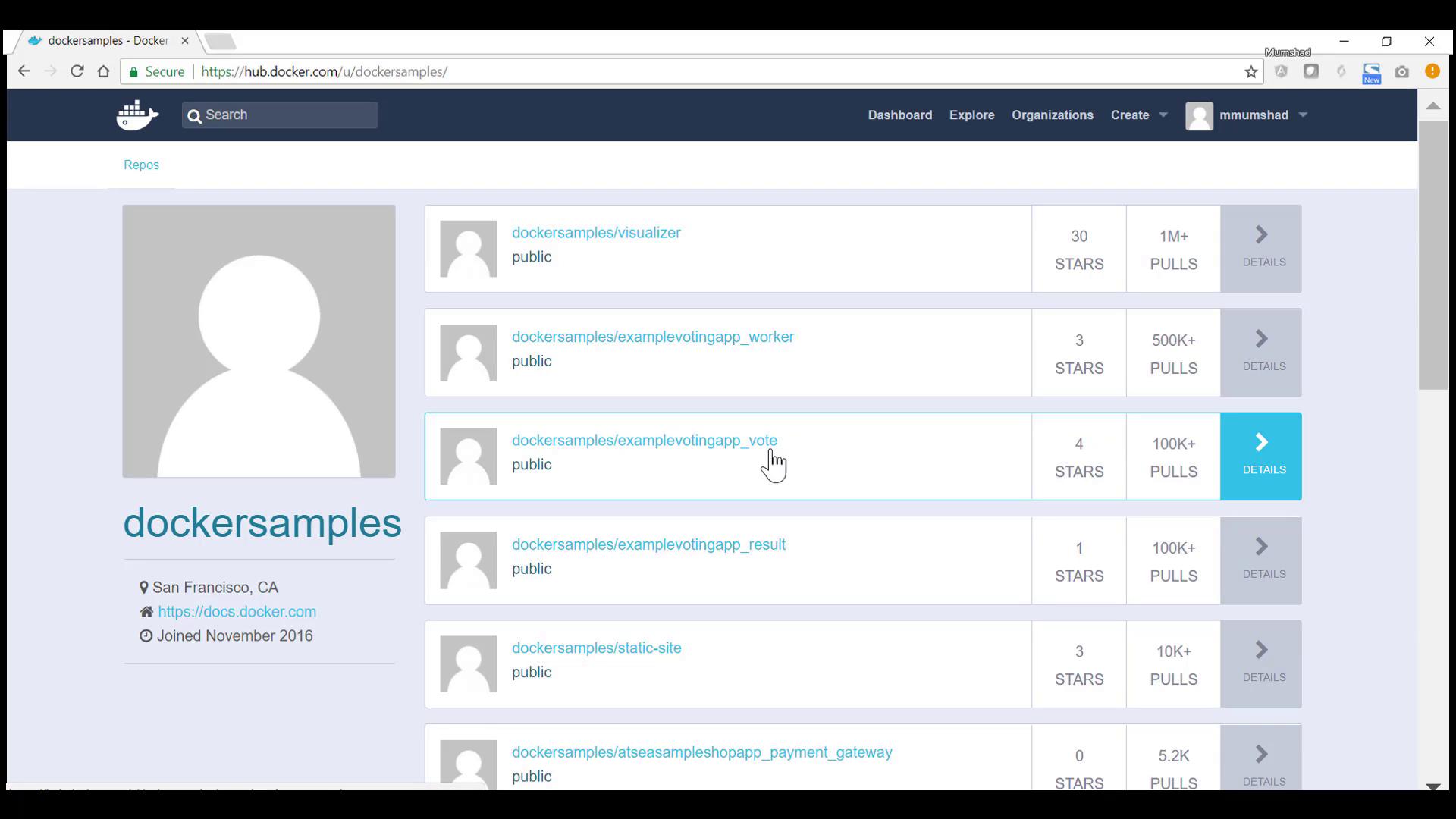The height and width of the screenshot is (819, 1456).
Task: Click the dockersamples profile avatar image
Action: tap(259, 341)
